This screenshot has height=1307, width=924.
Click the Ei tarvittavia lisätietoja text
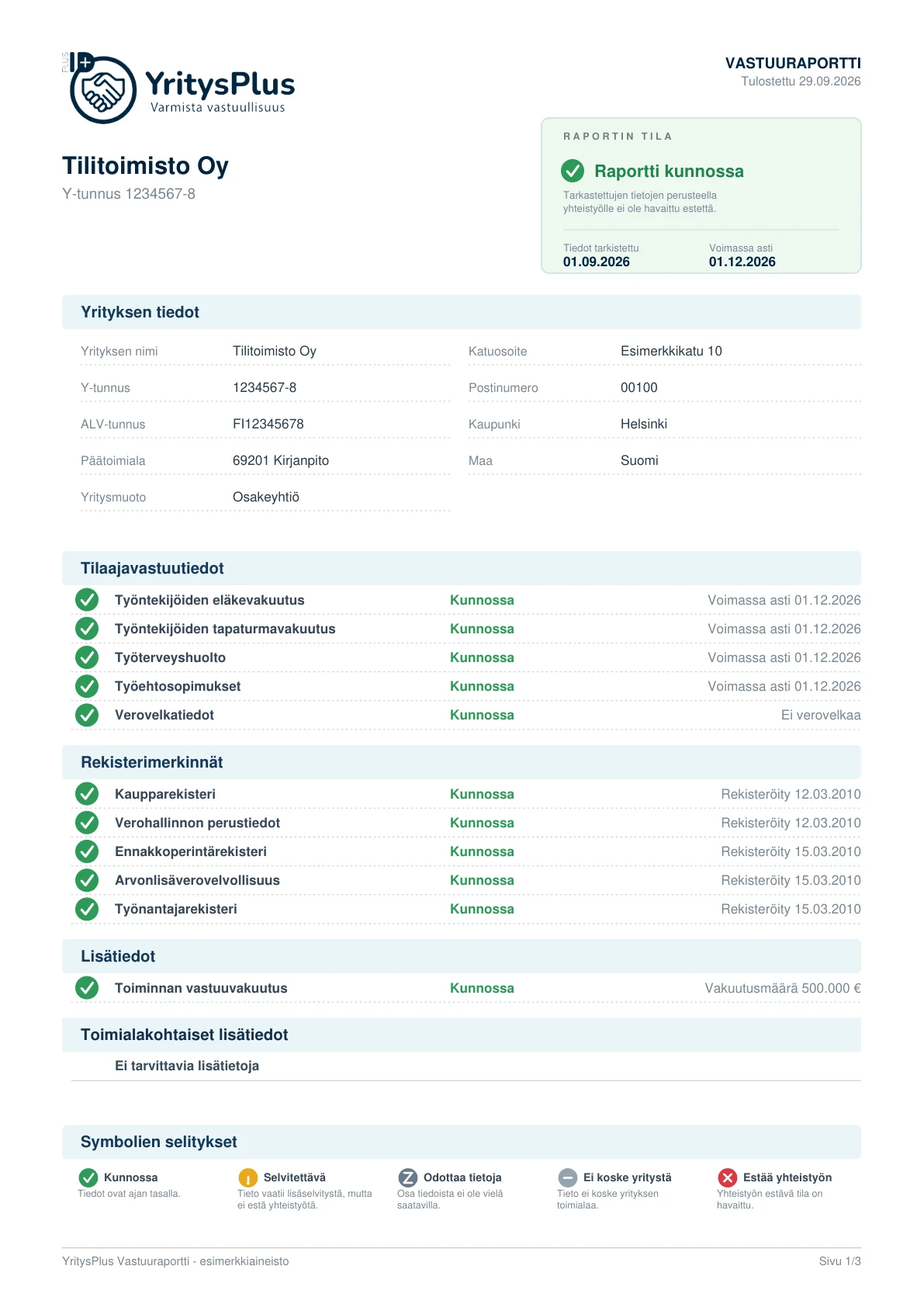pyautogui.click(x=187, y=1066)
